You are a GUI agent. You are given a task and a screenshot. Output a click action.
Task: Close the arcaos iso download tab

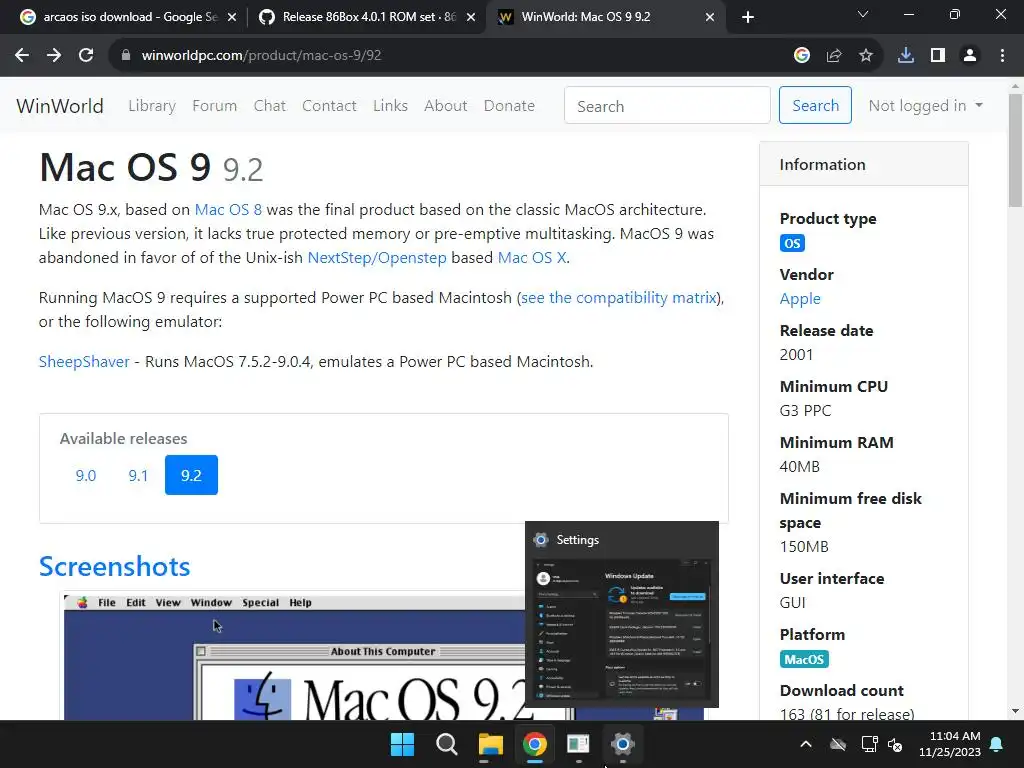pos(232,17)
